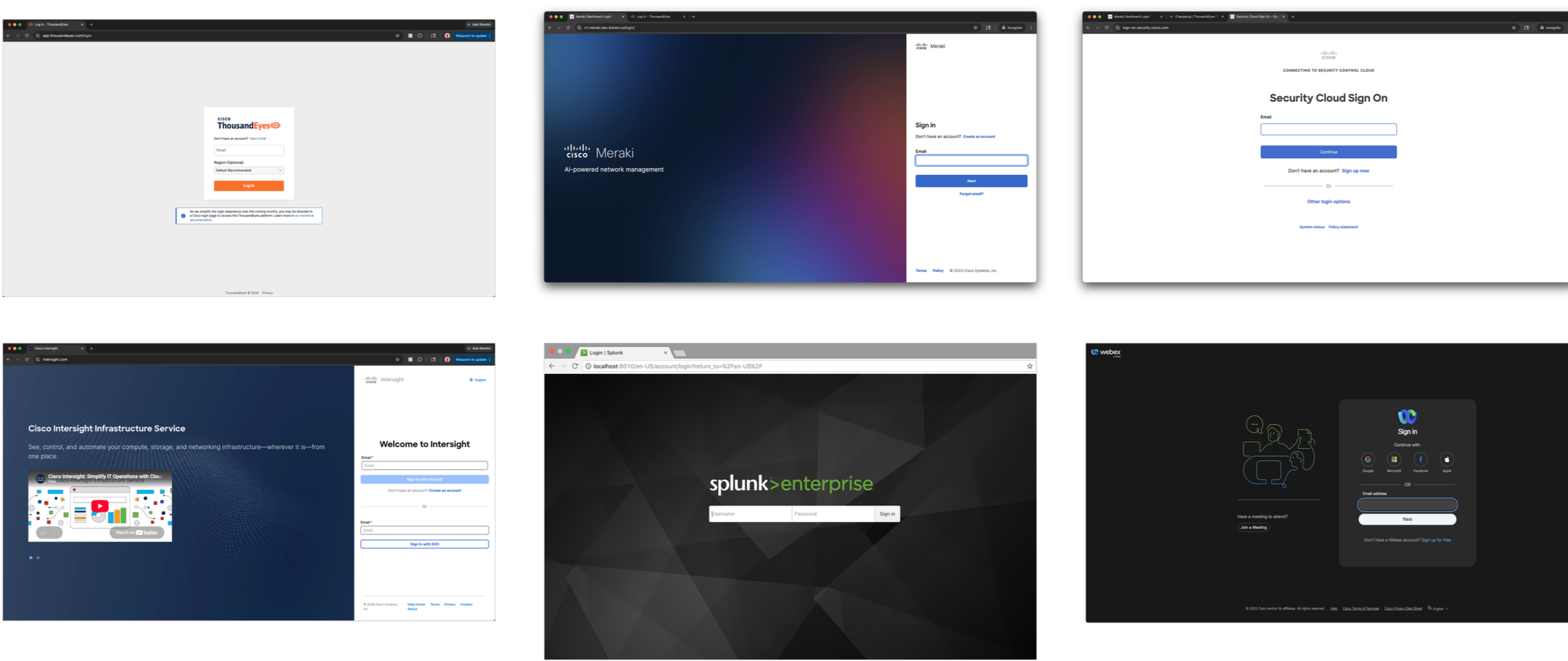
Task: Switch to the ThousandEyes tab in the Meraki window
Action: (x=658, y=17)
